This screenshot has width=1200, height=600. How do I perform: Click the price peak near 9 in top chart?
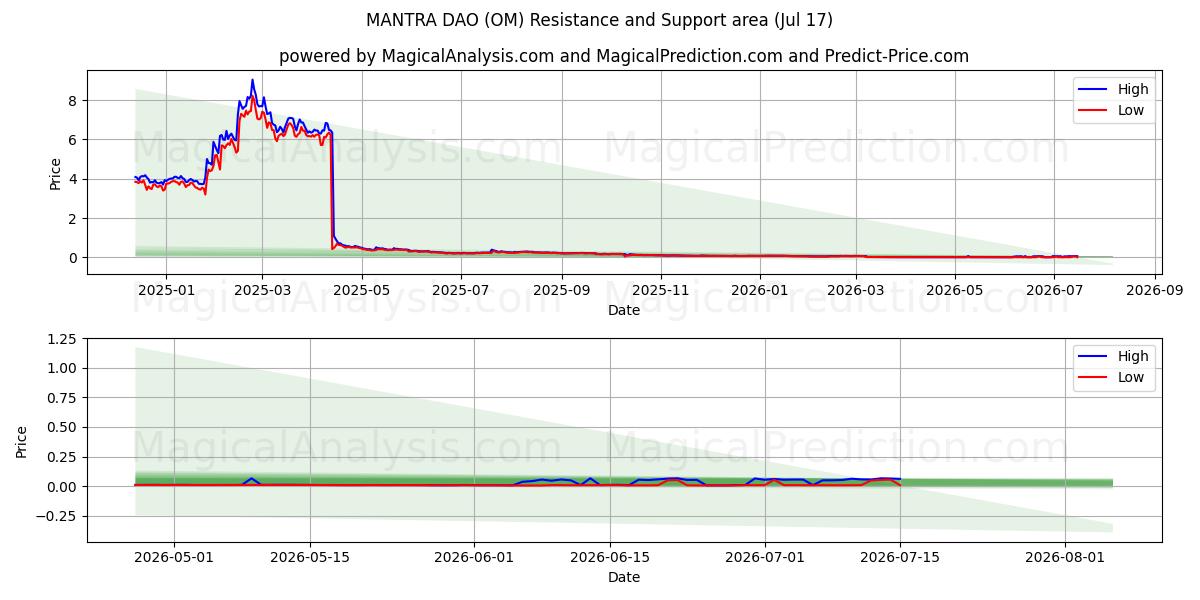coord(252,80)
